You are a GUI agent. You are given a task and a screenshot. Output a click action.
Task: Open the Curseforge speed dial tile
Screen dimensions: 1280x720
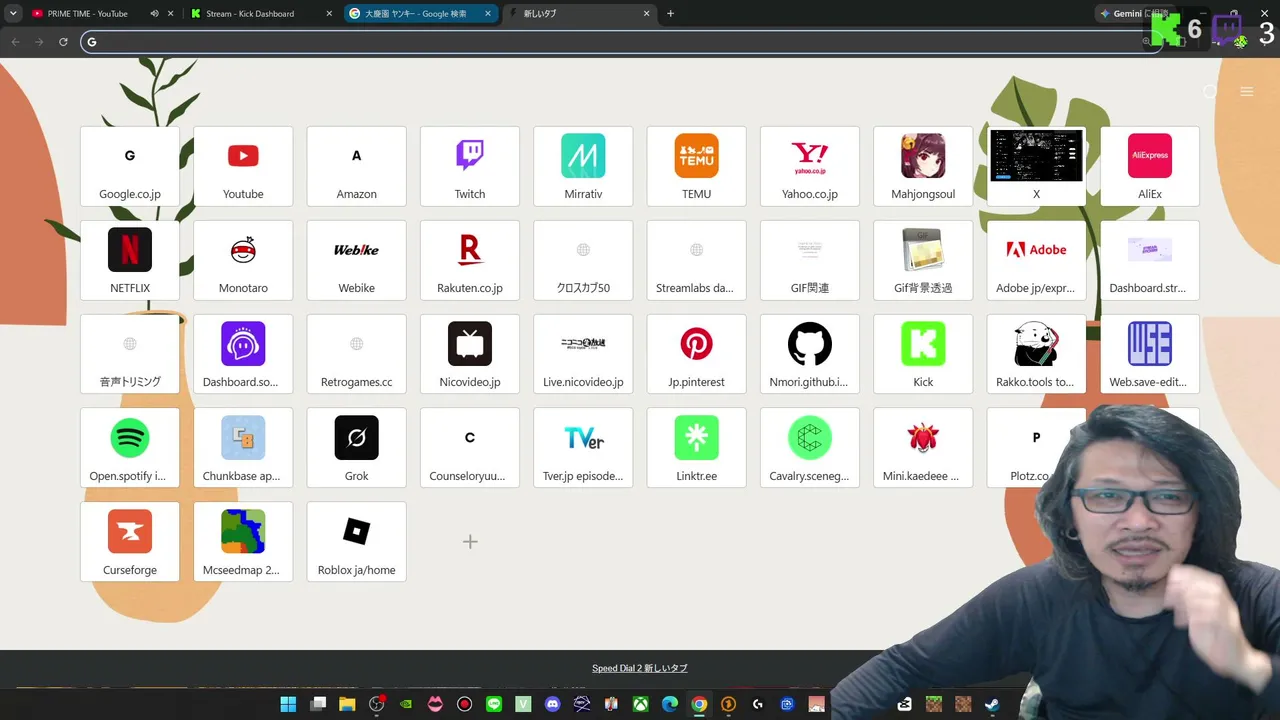click(130, 542)
